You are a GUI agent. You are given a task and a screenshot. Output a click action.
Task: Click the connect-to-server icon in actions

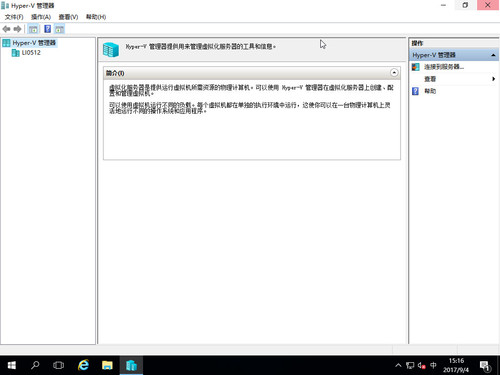coord(416,67)
